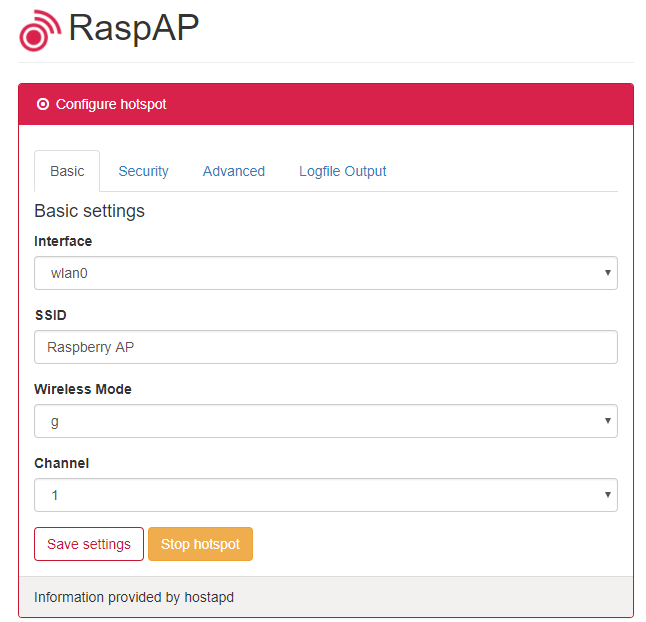Screen dimensions: 646x622
Task: Click the RaspAP title text
Action: click(x=134, y=28)
